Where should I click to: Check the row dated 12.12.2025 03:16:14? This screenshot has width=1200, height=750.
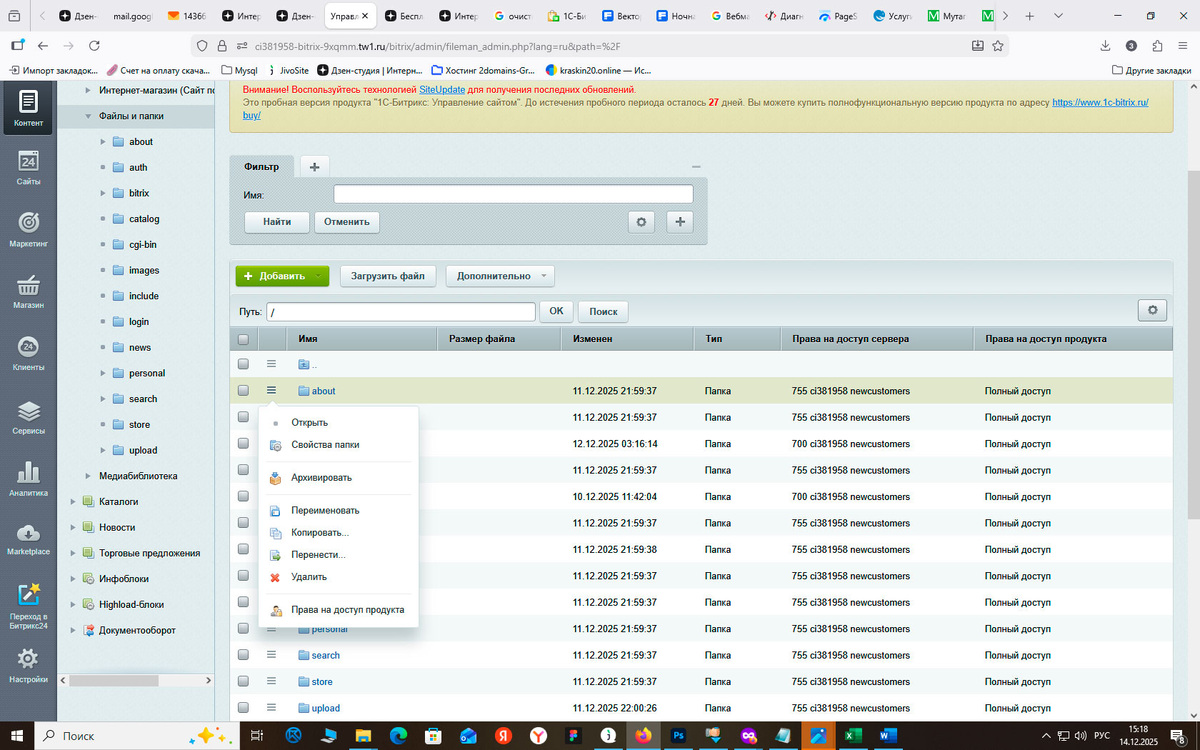243,443
